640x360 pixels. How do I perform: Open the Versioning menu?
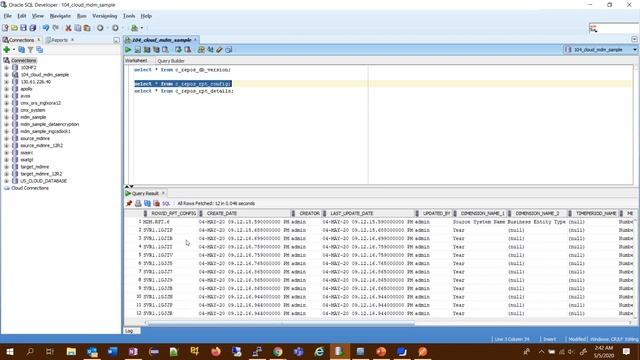point(104,16)
